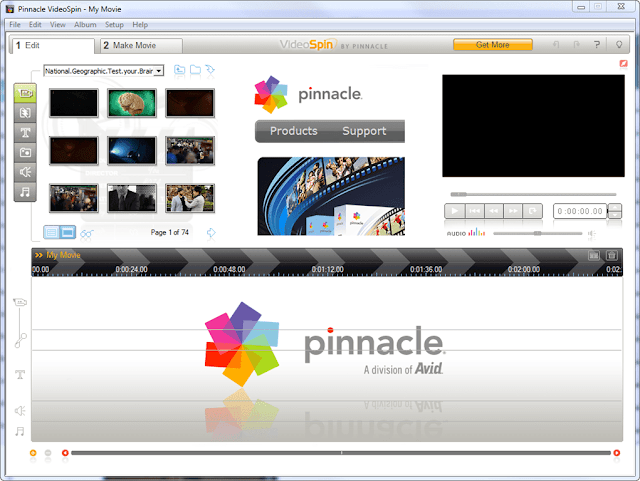Click the title track T icon
The height and width of the screenshot is (481, 640).
click(20, 374)
